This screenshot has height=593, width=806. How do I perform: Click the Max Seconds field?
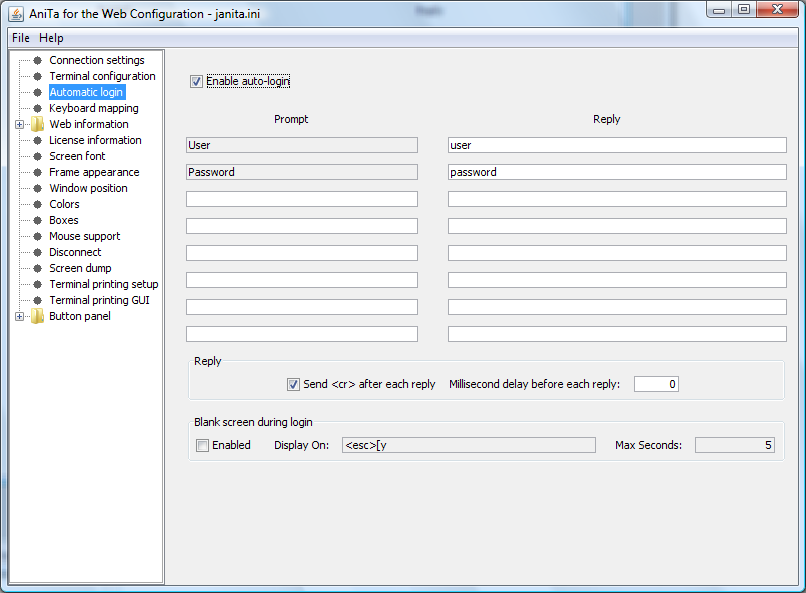735,446
